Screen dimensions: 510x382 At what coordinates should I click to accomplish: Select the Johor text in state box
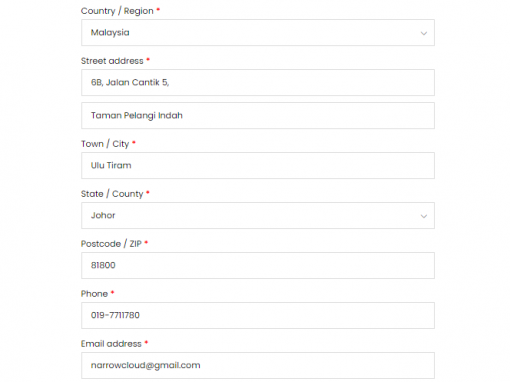click(103, 215)
